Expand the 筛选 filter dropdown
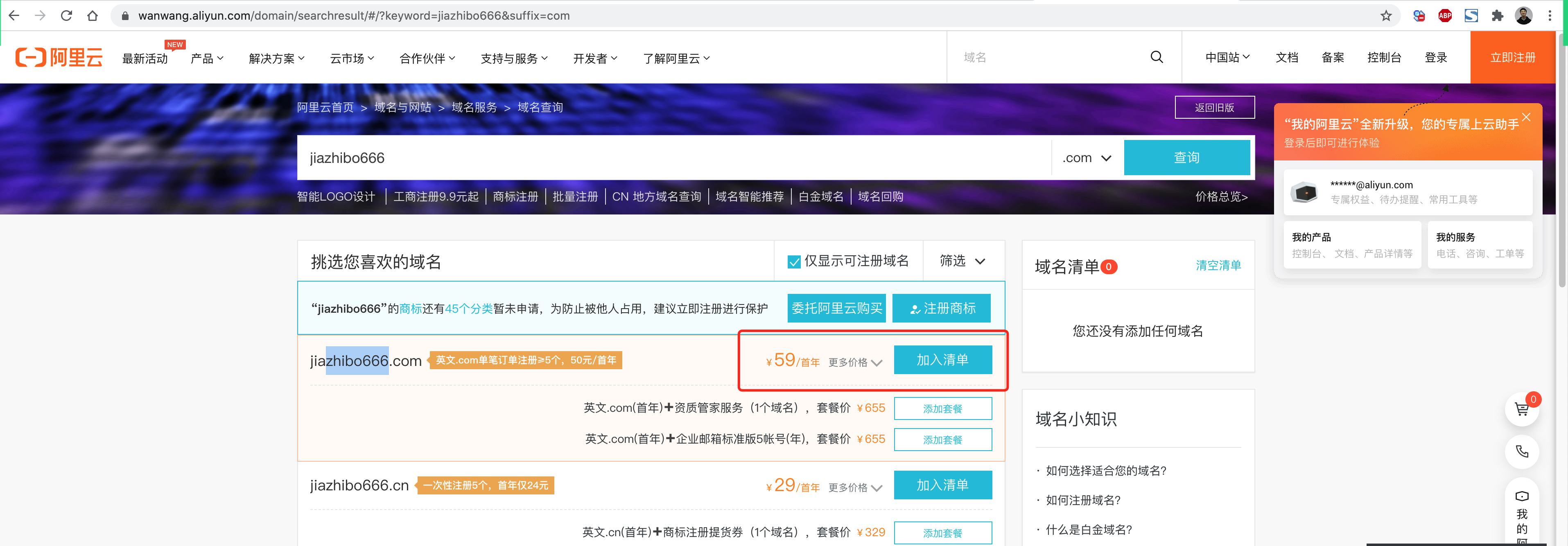This screenshot has width=1568, height=546. (963, 261)
